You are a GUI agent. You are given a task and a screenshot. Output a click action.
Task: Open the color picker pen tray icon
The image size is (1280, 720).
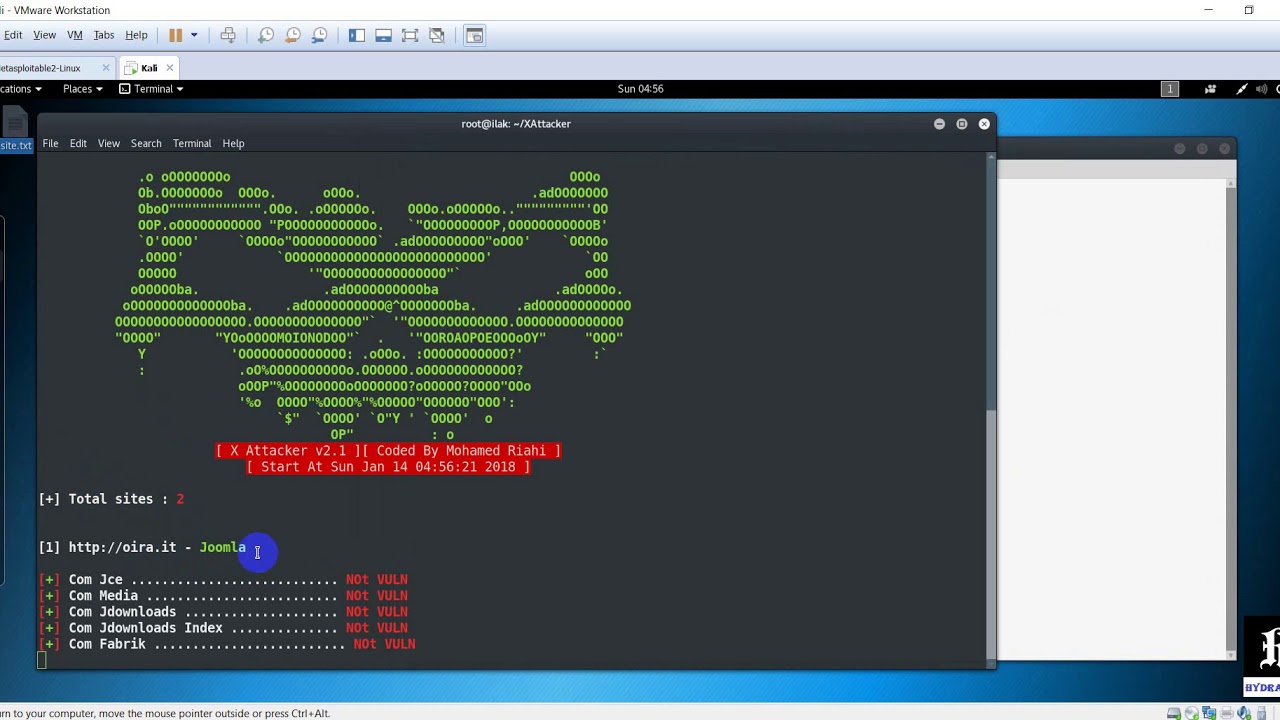point(1242,89)
